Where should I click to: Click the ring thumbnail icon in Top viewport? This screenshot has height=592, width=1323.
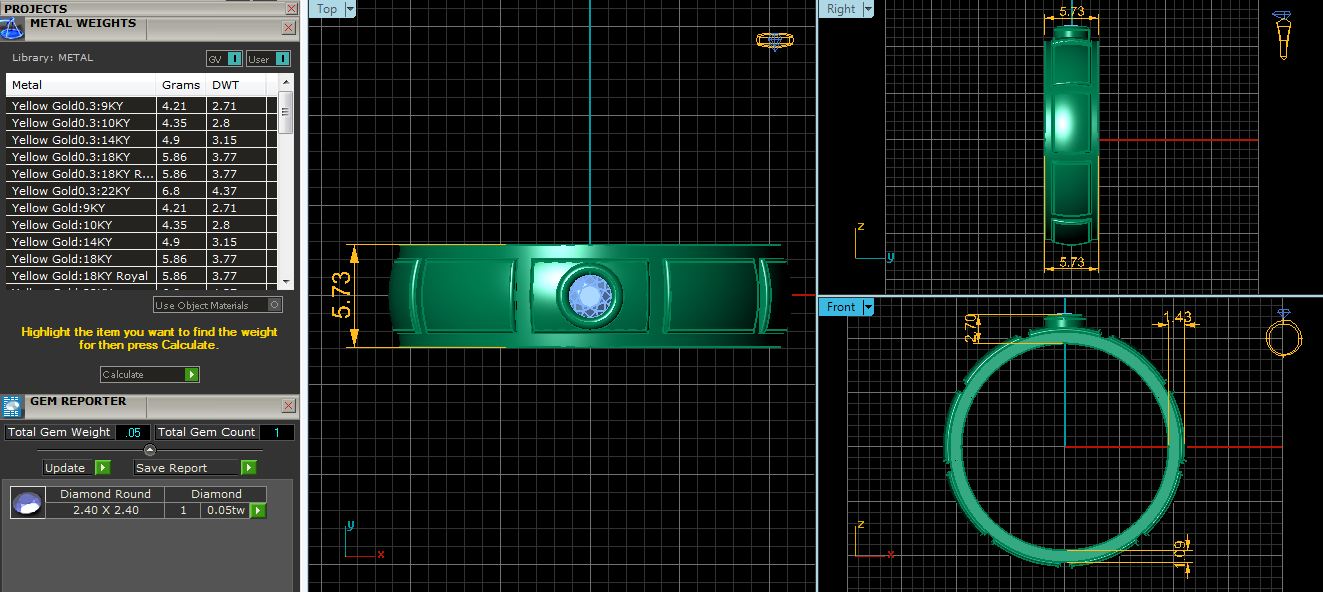[x=774, y=41]
